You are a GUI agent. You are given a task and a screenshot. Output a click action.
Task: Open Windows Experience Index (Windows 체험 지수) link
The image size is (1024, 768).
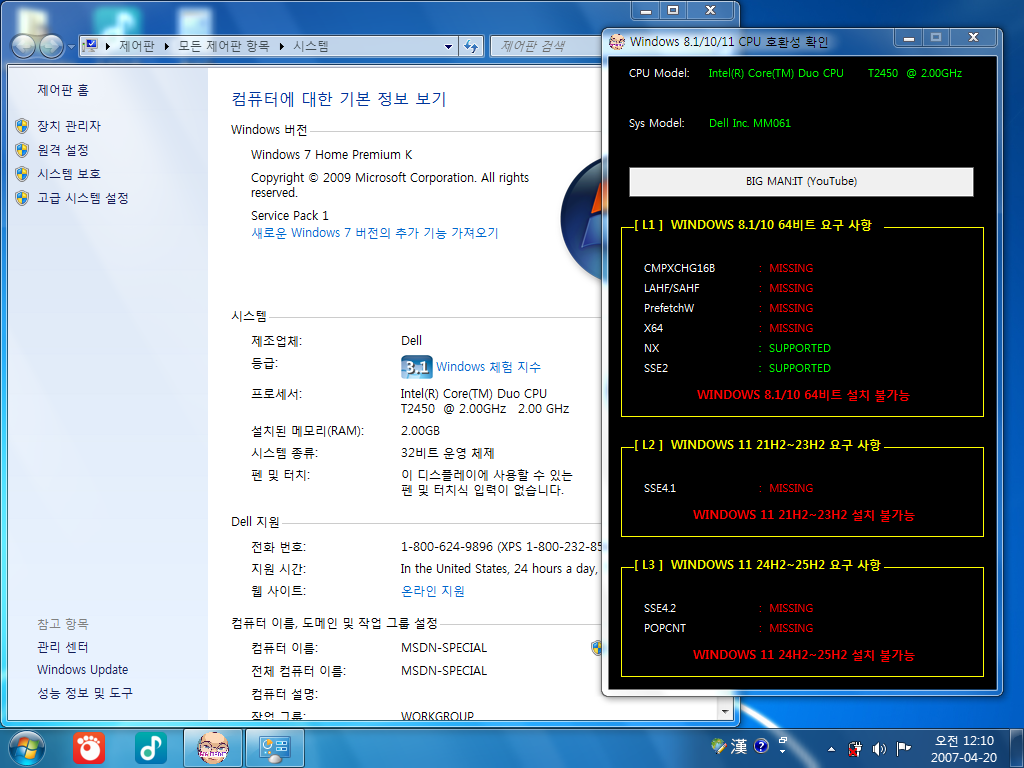488,367
